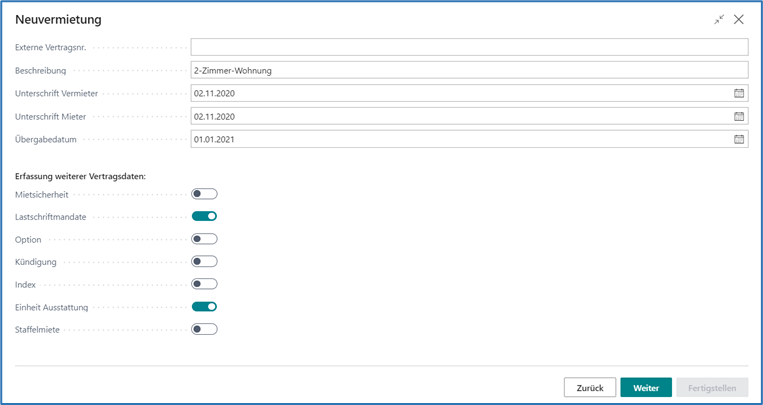
Task: Close the Neuvermietung dialog
Action: pos(739,19)
